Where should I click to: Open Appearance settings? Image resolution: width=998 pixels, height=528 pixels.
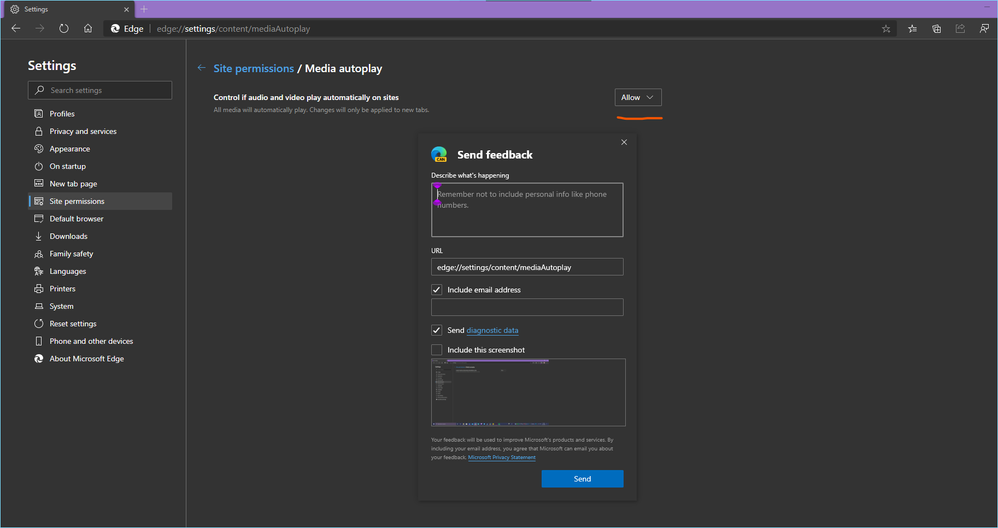coord(100,149)
